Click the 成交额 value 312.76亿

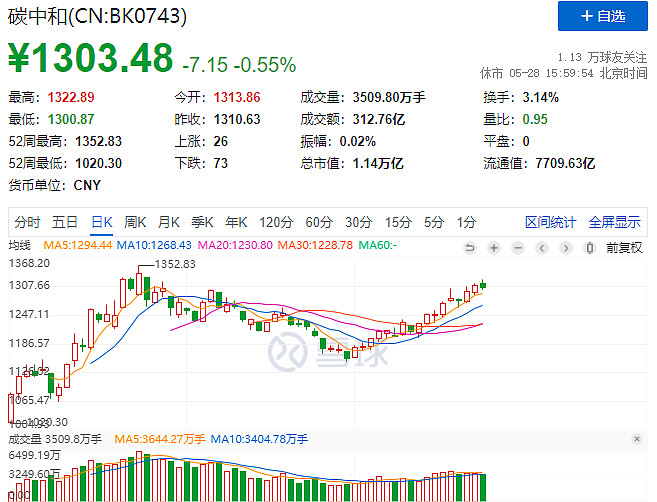coord(379,119)
